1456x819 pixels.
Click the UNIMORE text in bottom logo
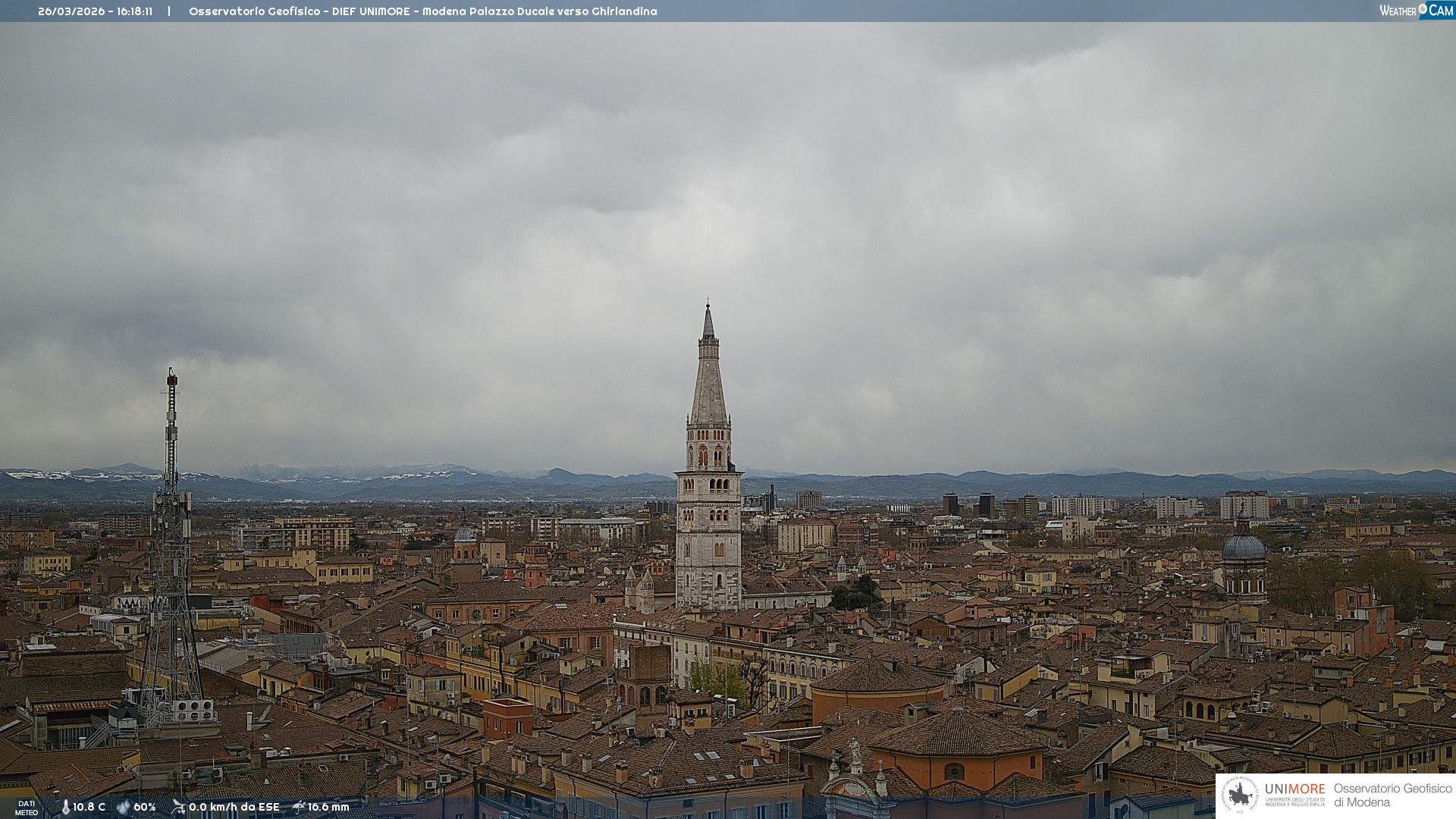point(1294,789)
